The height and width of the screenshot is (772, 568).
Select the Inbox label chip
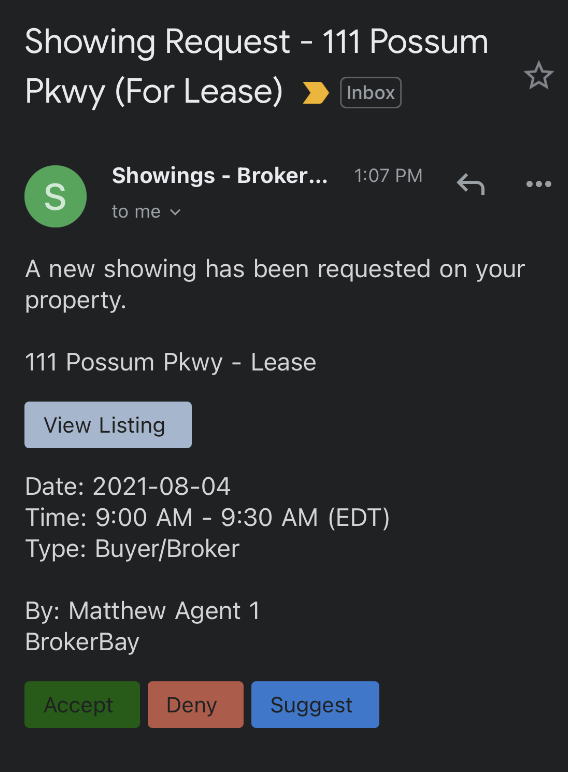click(371, 93)
